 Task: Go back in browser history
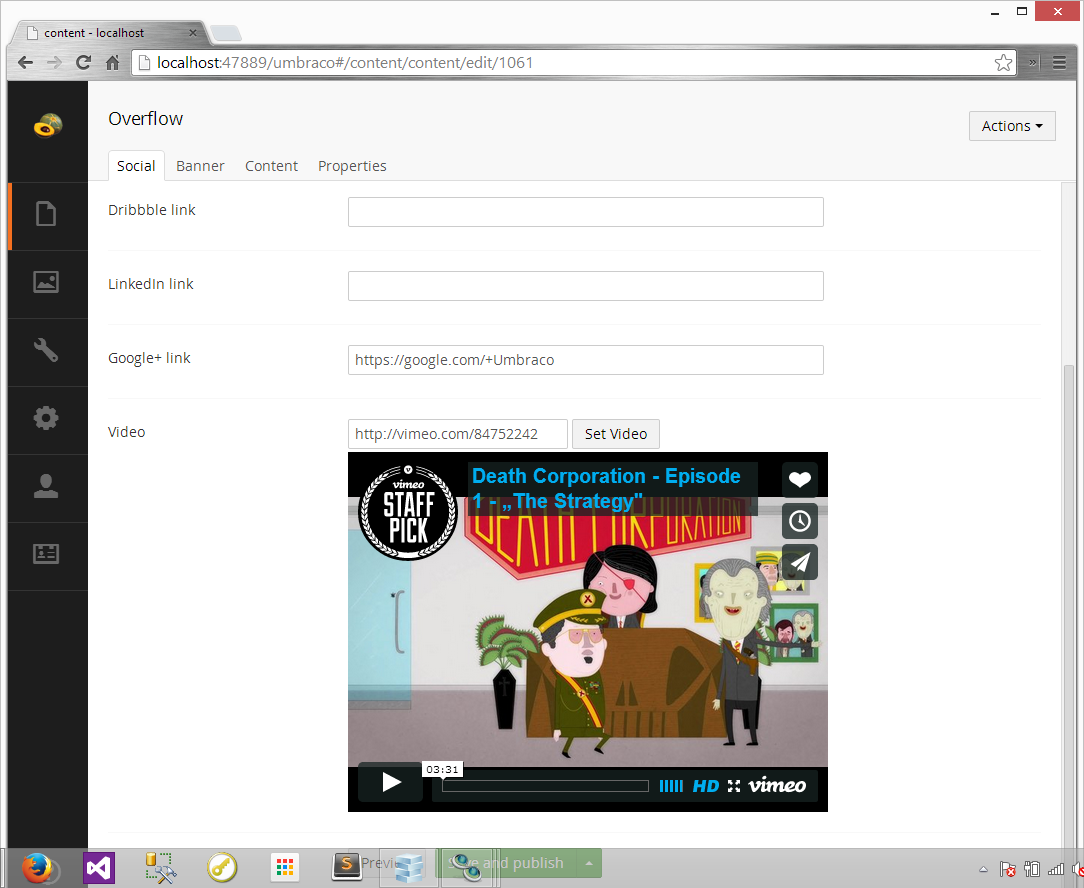pyautogui.click(x=26, y=63)
